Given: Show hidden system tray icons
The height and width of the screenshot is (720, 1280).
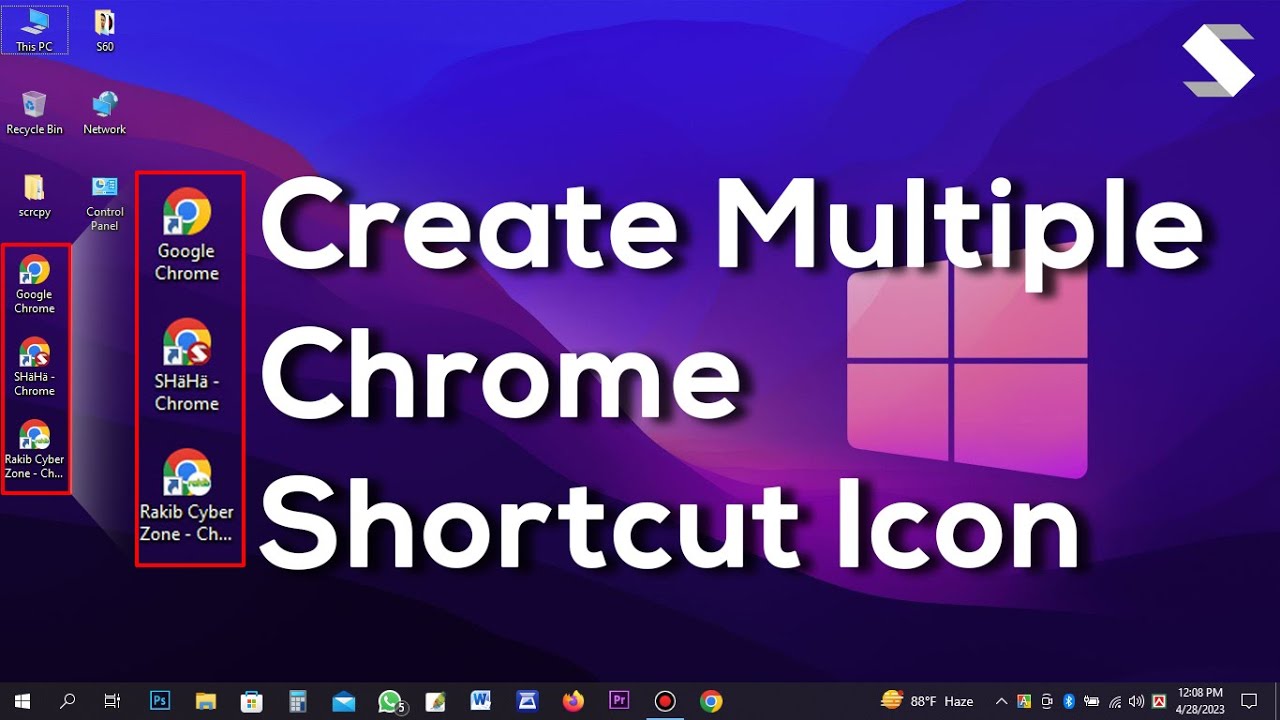Looking at the screenshot, I should 1001,701.
